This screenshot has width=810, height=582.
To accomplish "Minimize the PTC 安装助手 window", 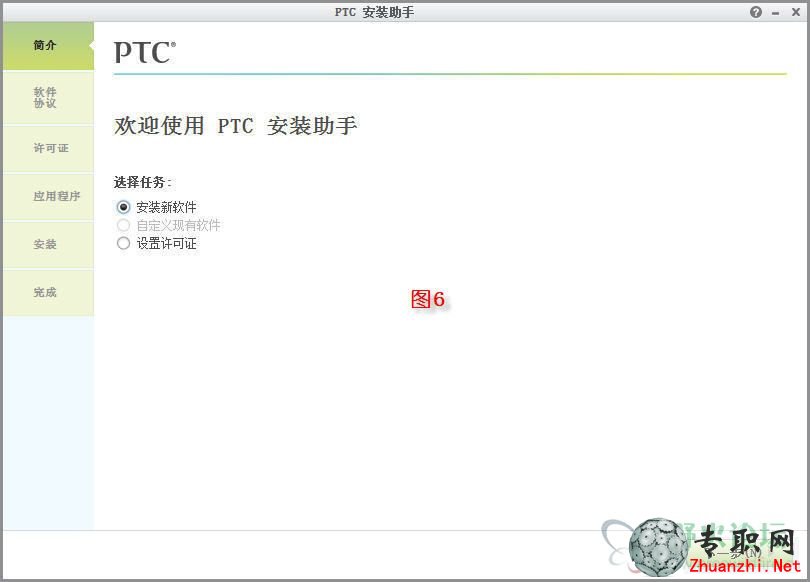I will 775,13.
